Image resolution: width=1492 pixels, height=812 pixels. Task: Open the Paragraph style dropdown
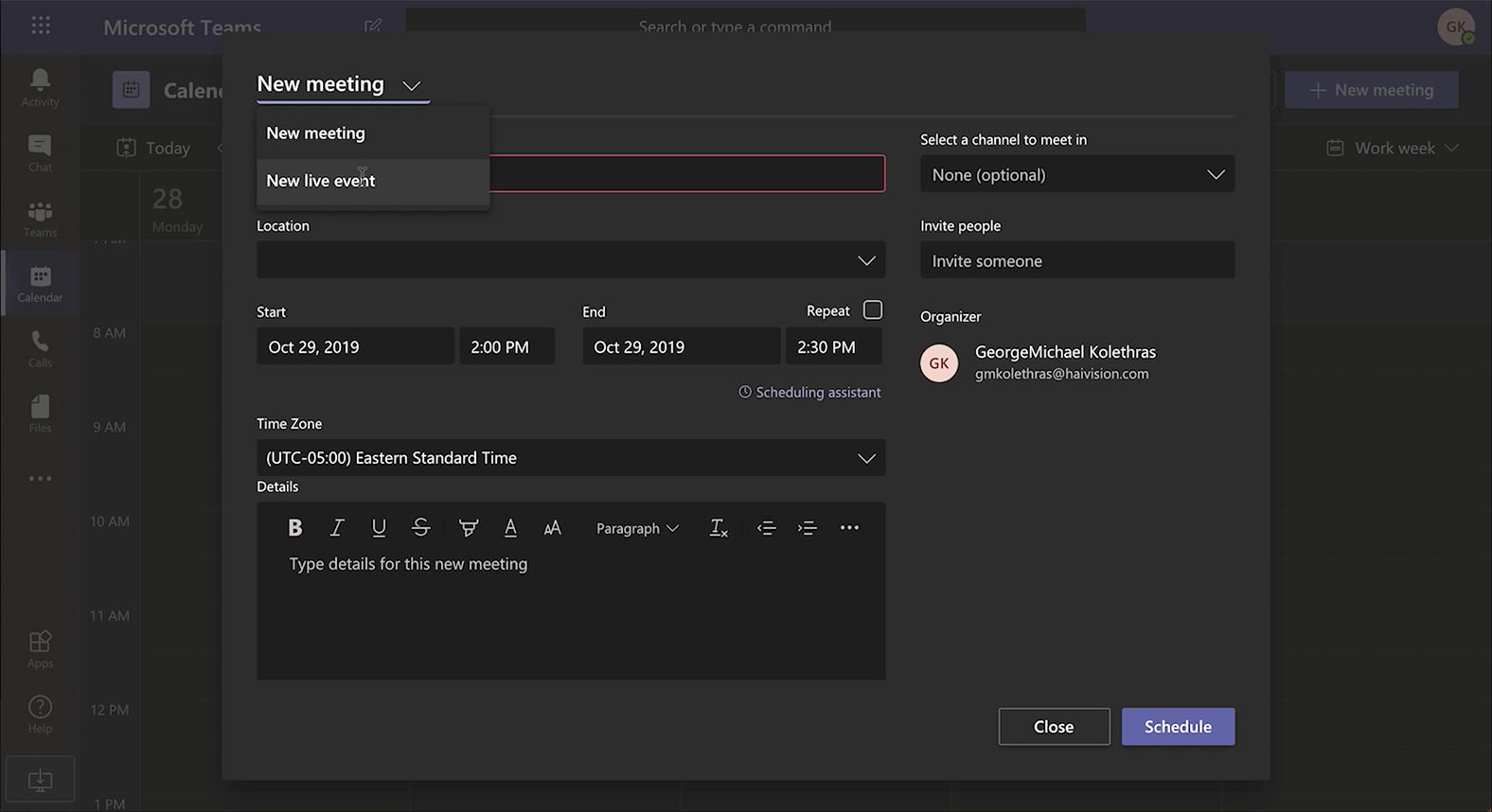pos(637,528)
